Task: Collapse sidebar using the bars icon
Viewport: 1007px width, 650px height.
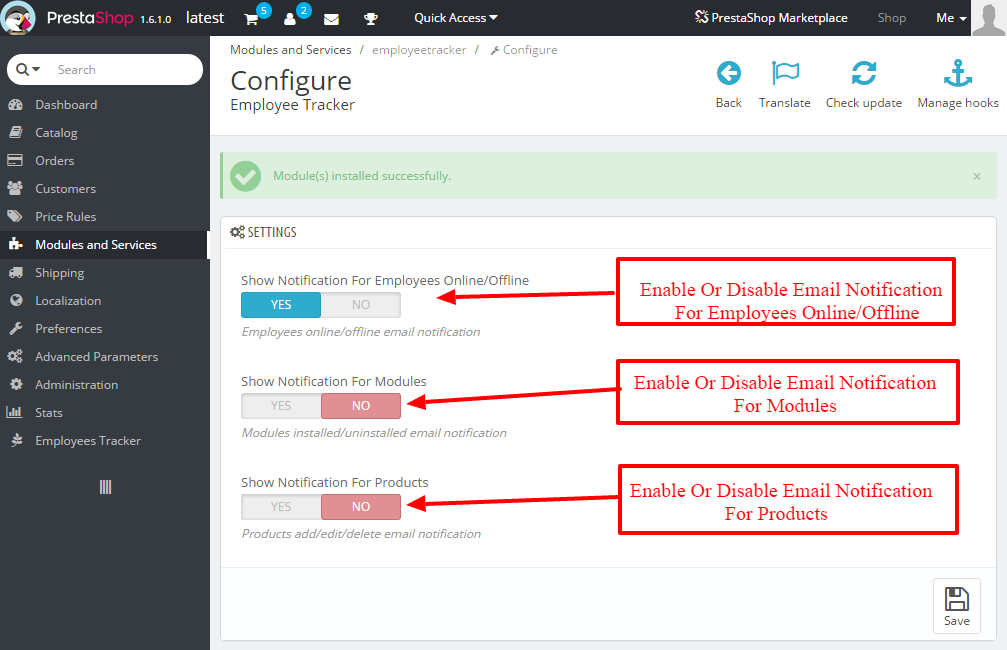Action: [105, 488]
